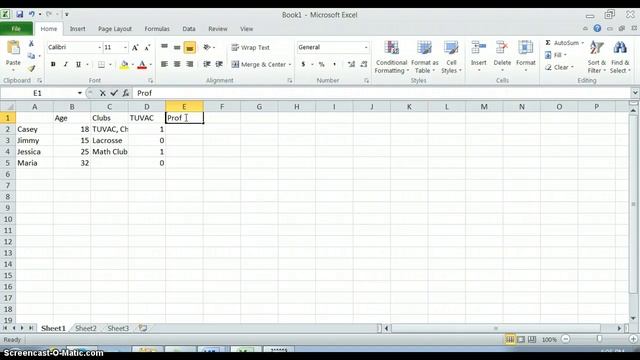Toggle Underline formatting
Viewport: 640px width, 360px height.
[78, 64]
